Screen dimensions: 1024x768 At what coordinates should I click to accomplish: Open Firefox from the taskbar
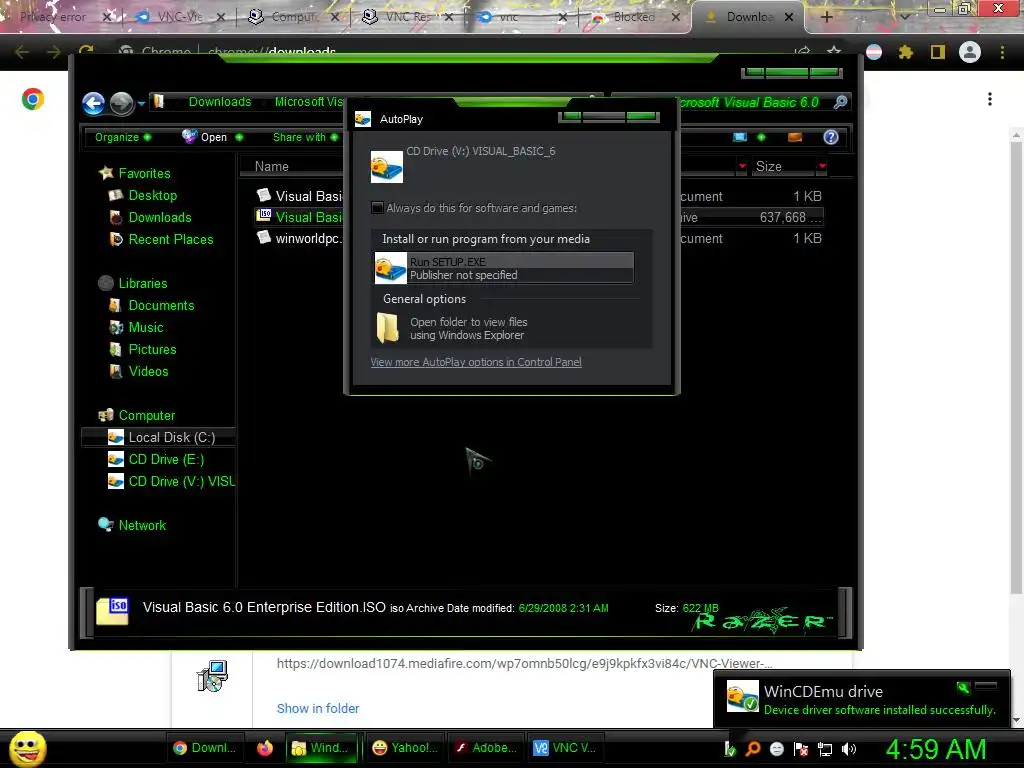(x=264, y=748)
